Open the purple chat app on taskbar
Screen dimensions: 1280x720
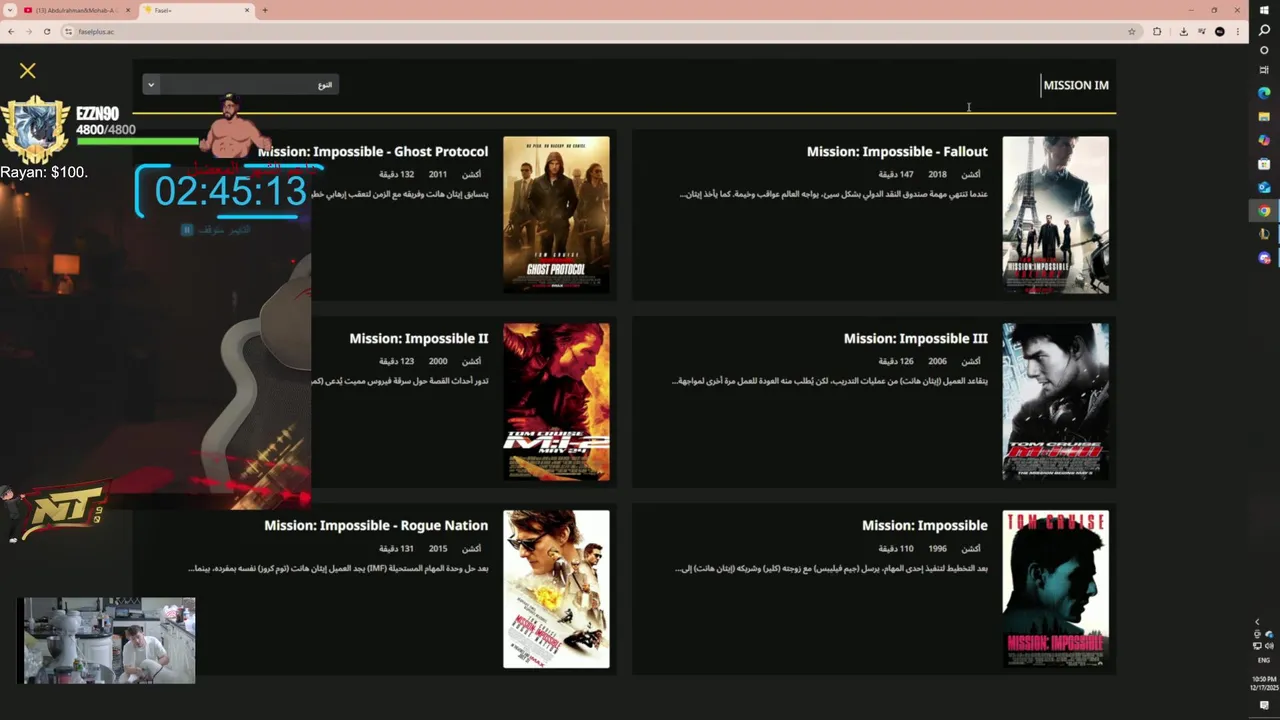point(1264,258)
